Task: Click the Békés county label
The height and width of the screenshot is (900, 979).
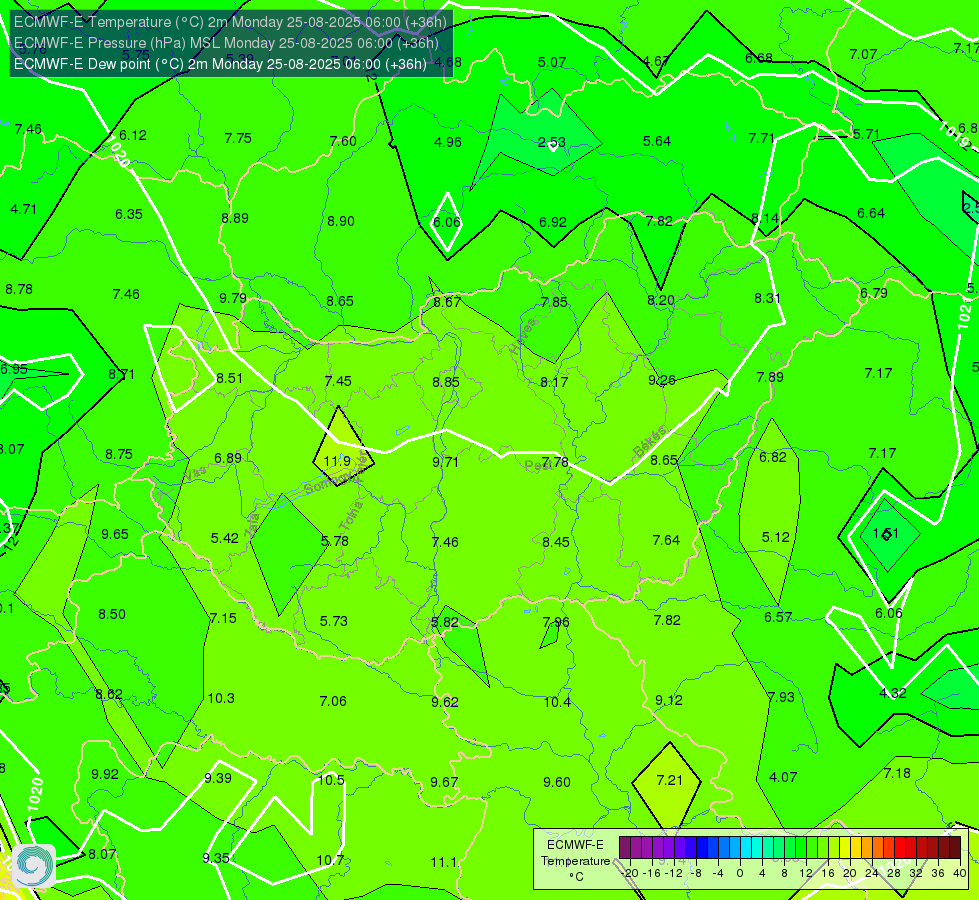Action: [651, 441]
